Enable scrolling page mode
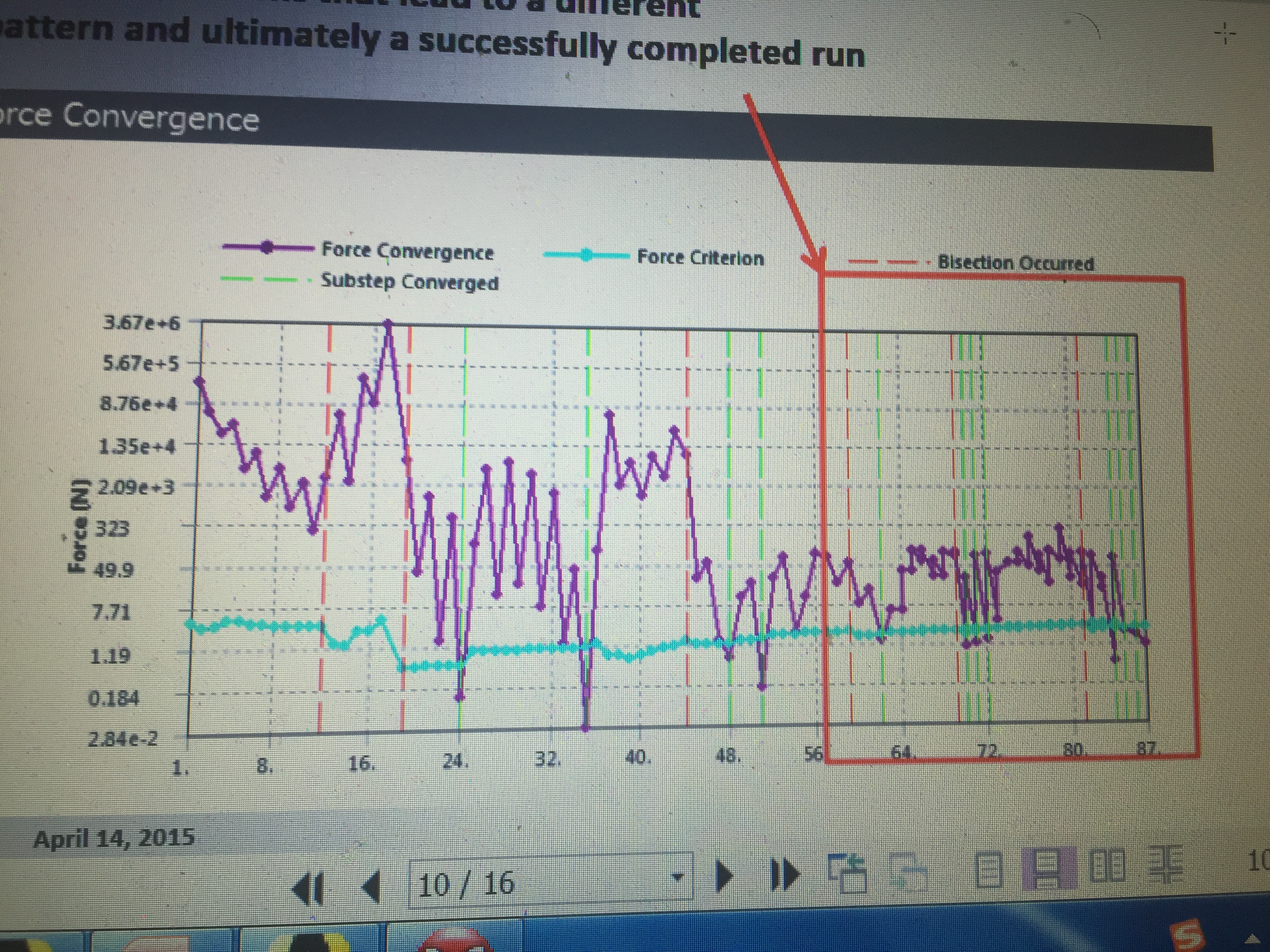This screenshot has width=1270, height=952. click(x=1049, y=869)
